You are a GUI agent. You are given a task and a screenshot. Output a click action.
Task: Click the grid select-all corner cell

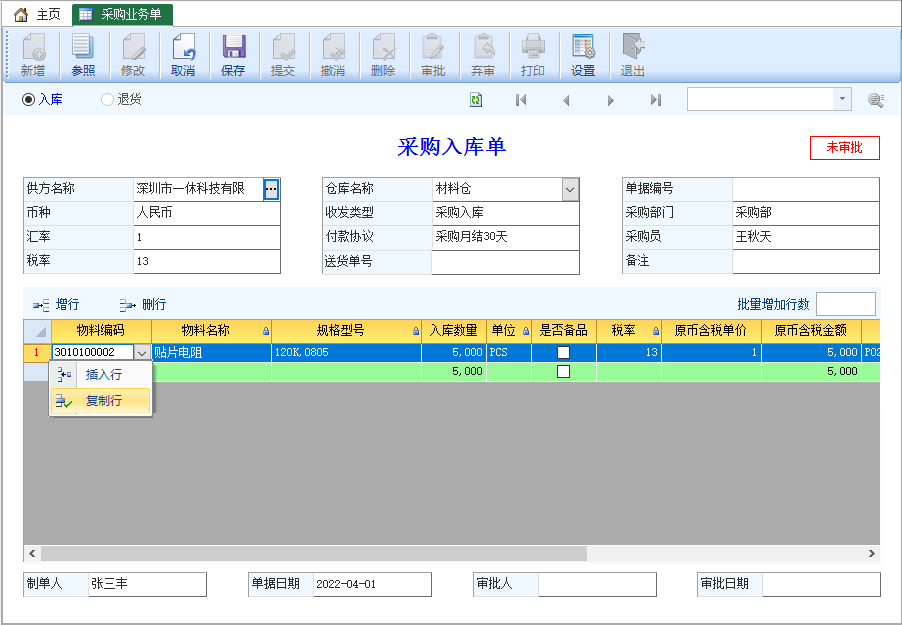pyautogui.click(x=37, y=331)
